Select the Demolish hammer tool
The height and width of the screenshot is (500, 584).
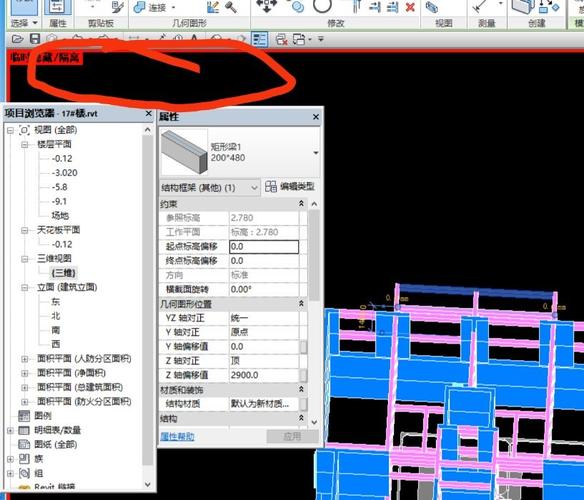tap(231, 7)
